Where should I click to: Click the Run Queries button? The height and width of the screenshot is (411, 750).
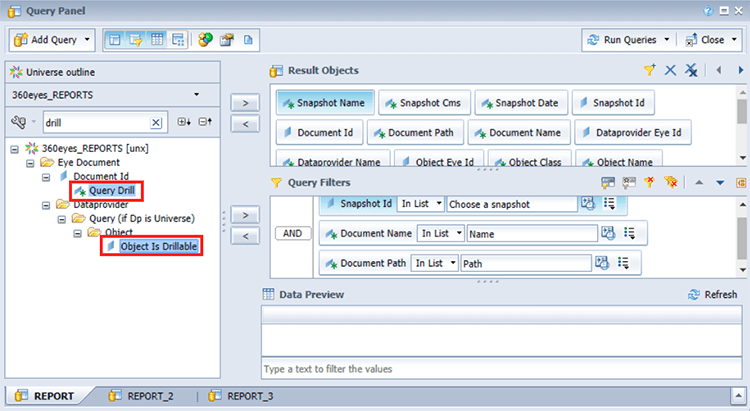[622, 40]
